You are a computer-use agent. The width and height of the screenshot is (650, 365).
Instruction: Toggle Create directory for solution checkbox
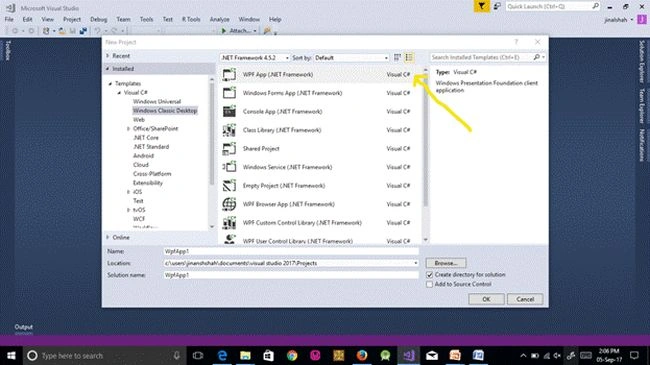pyautogui.click(x=429, y=275)
